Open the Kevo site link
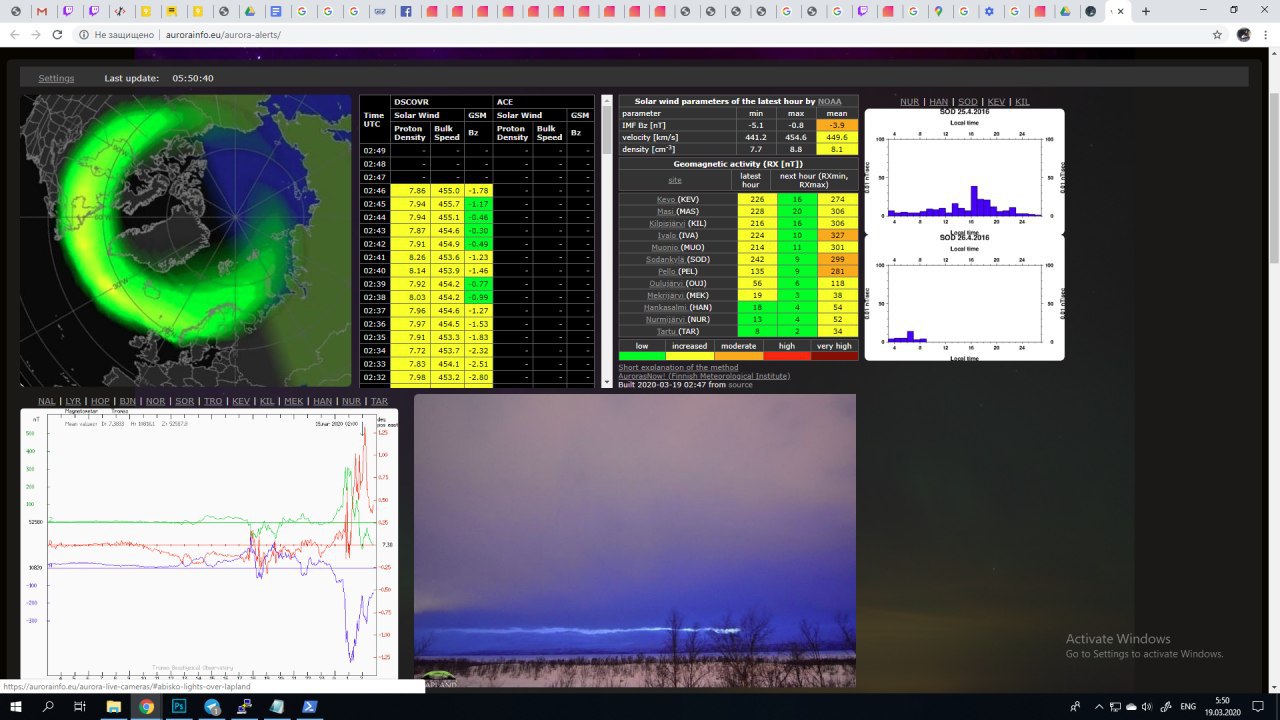 tap(666, 199)
